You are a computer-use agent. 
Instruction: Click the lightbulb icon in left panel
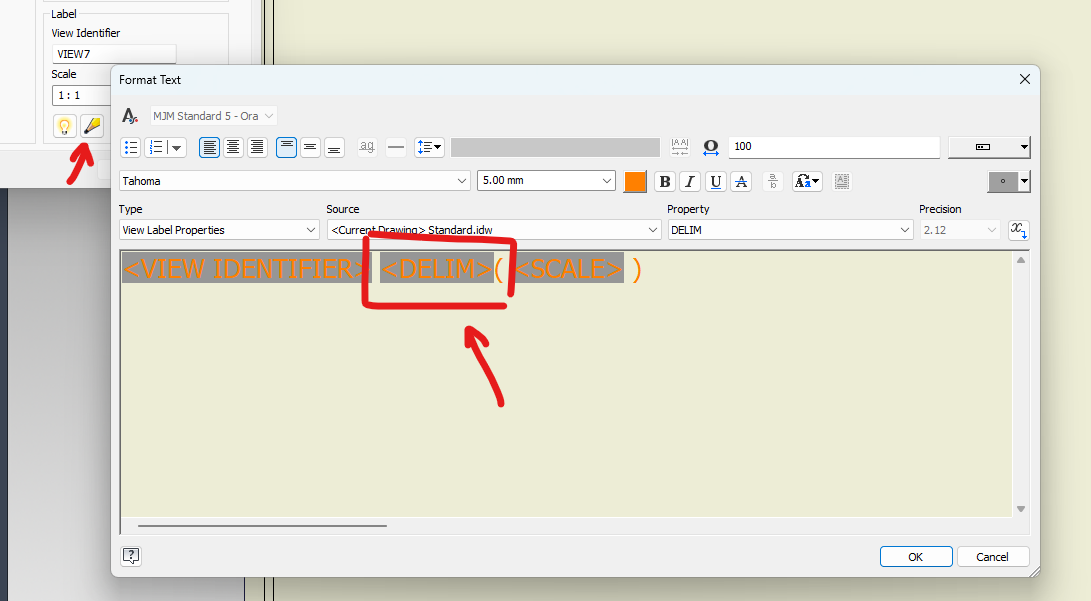coord(64,126)
